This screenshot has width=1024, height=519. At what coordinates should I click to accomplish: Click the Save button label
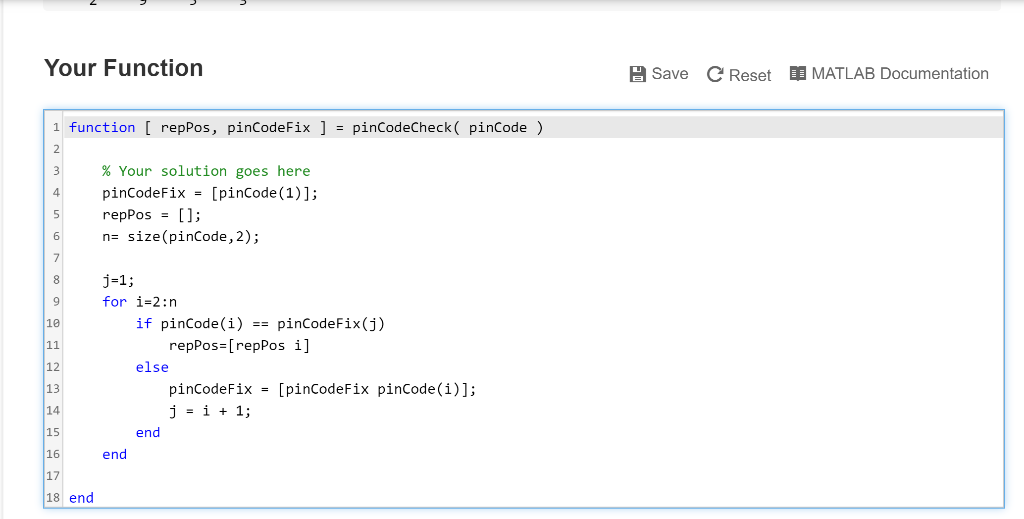(670, 74)
